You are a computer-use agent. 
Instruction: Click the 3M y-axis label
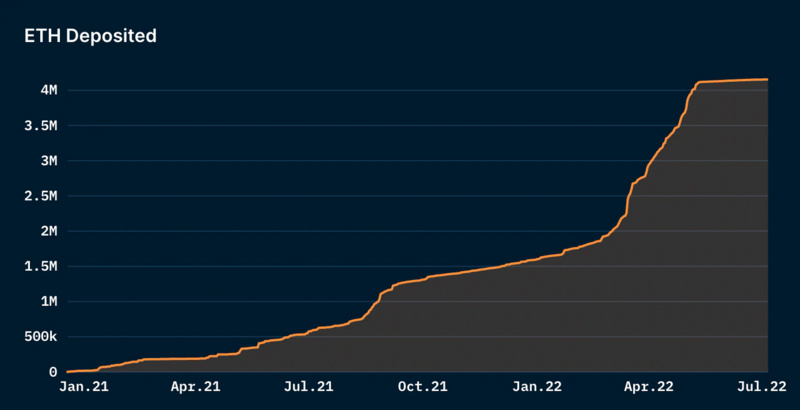pyautogui.click(x=49, y=161)
